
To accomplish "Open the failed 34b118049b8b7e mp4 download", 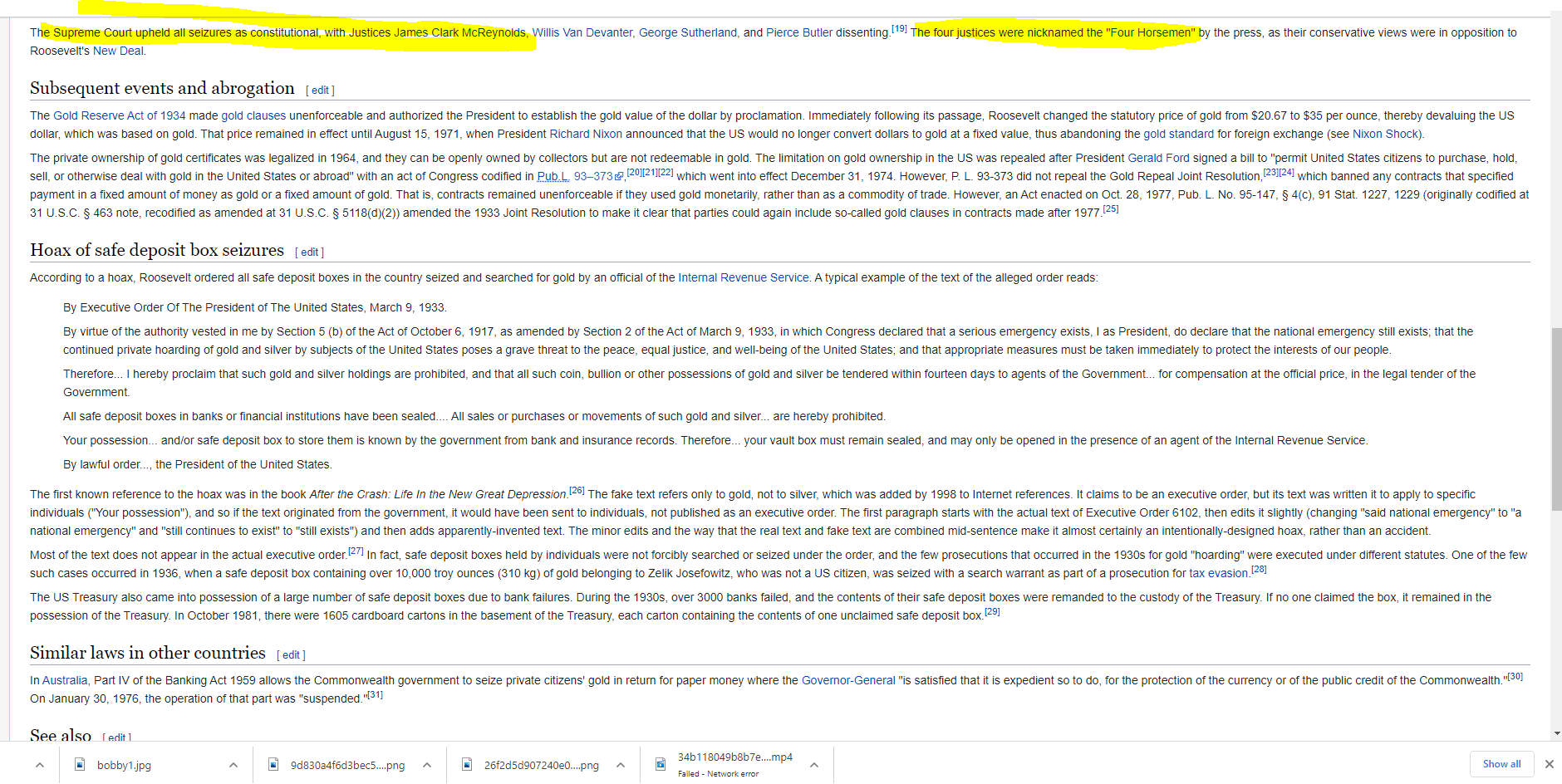I will [x=734, y=757].
